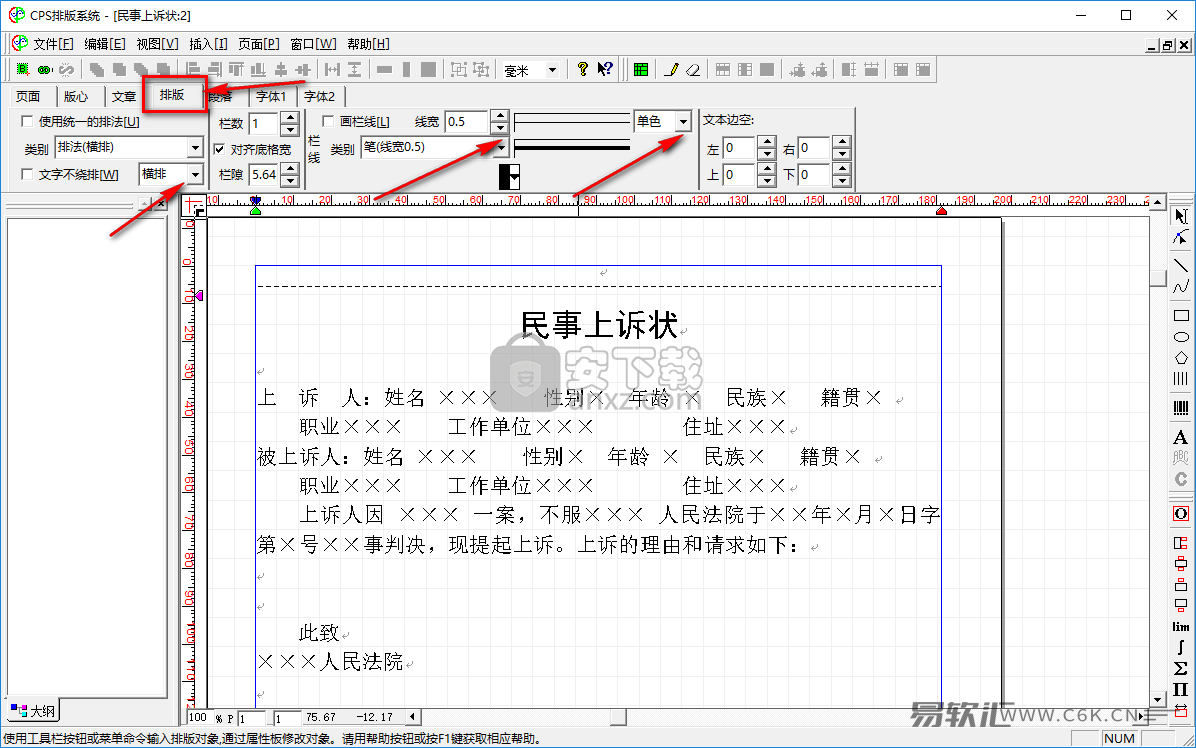Select the eraser tool in toolbar
The height and width of the screenshot is (748, 1196).
[693, 70]
